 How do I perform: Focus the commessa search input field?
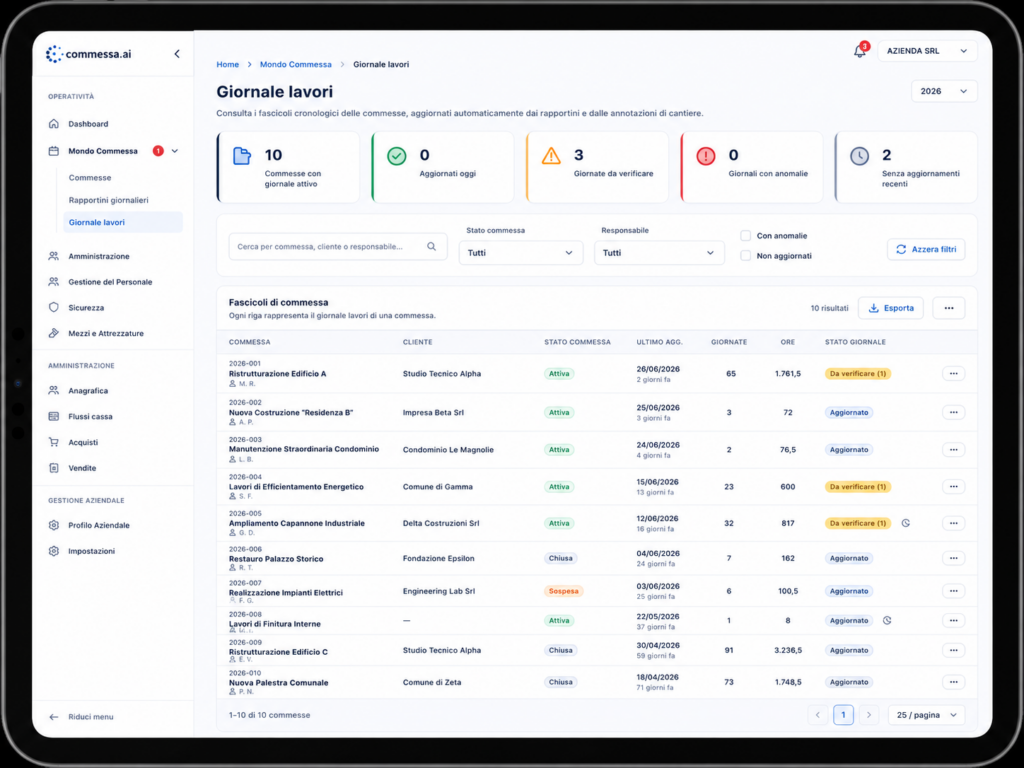click(x=338, y=246)
